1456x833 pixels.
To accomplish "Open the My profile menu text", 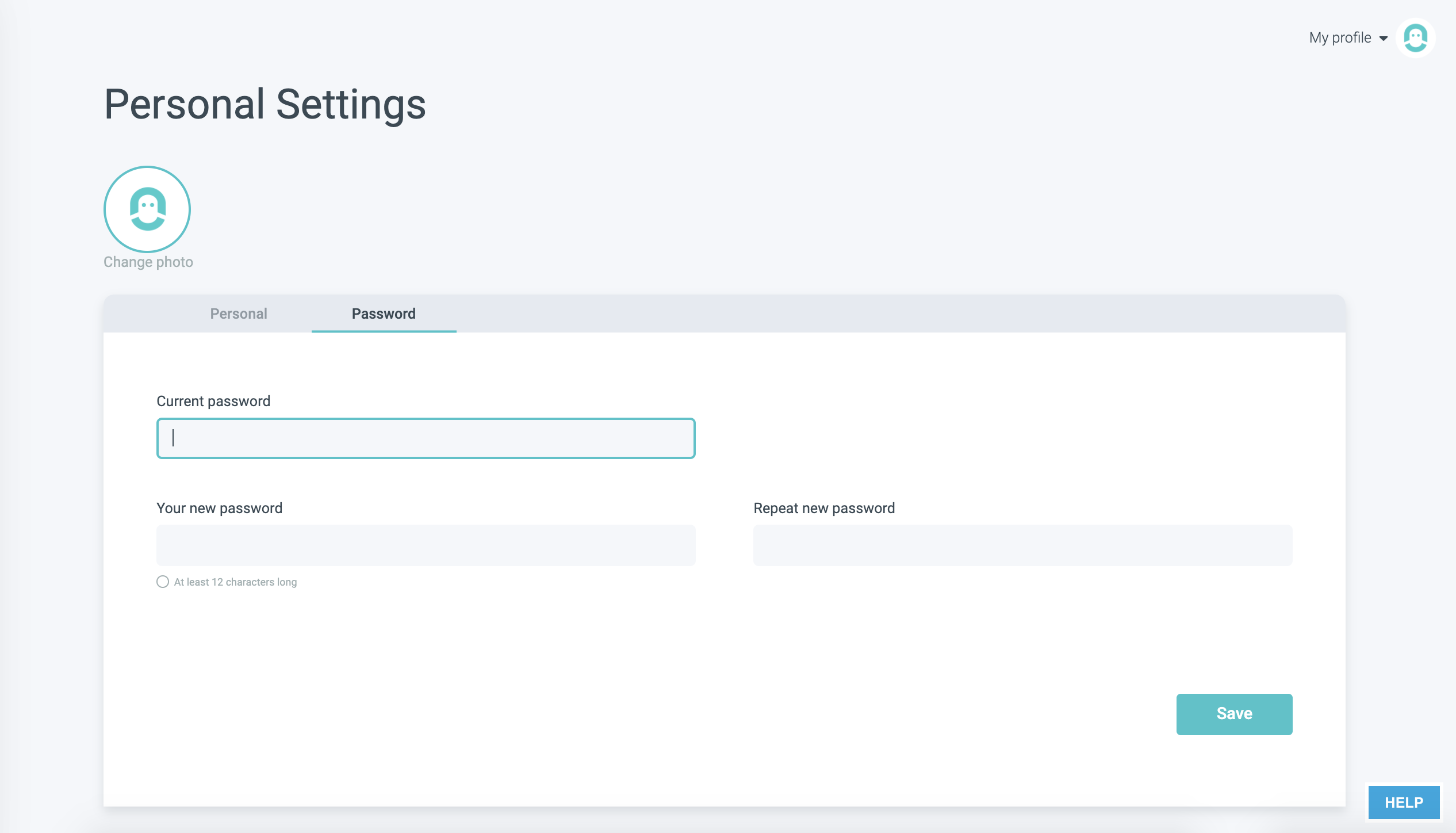I will (x=1340, y=38).
